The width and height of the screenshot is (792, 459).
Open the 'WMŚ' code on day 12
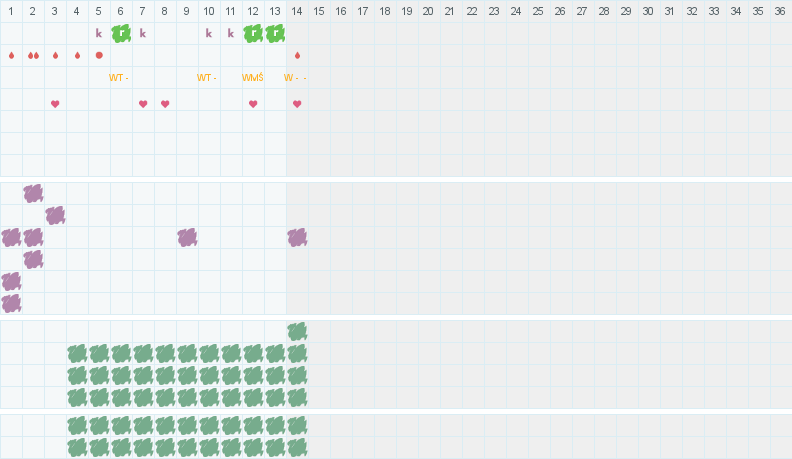(253, 77)
